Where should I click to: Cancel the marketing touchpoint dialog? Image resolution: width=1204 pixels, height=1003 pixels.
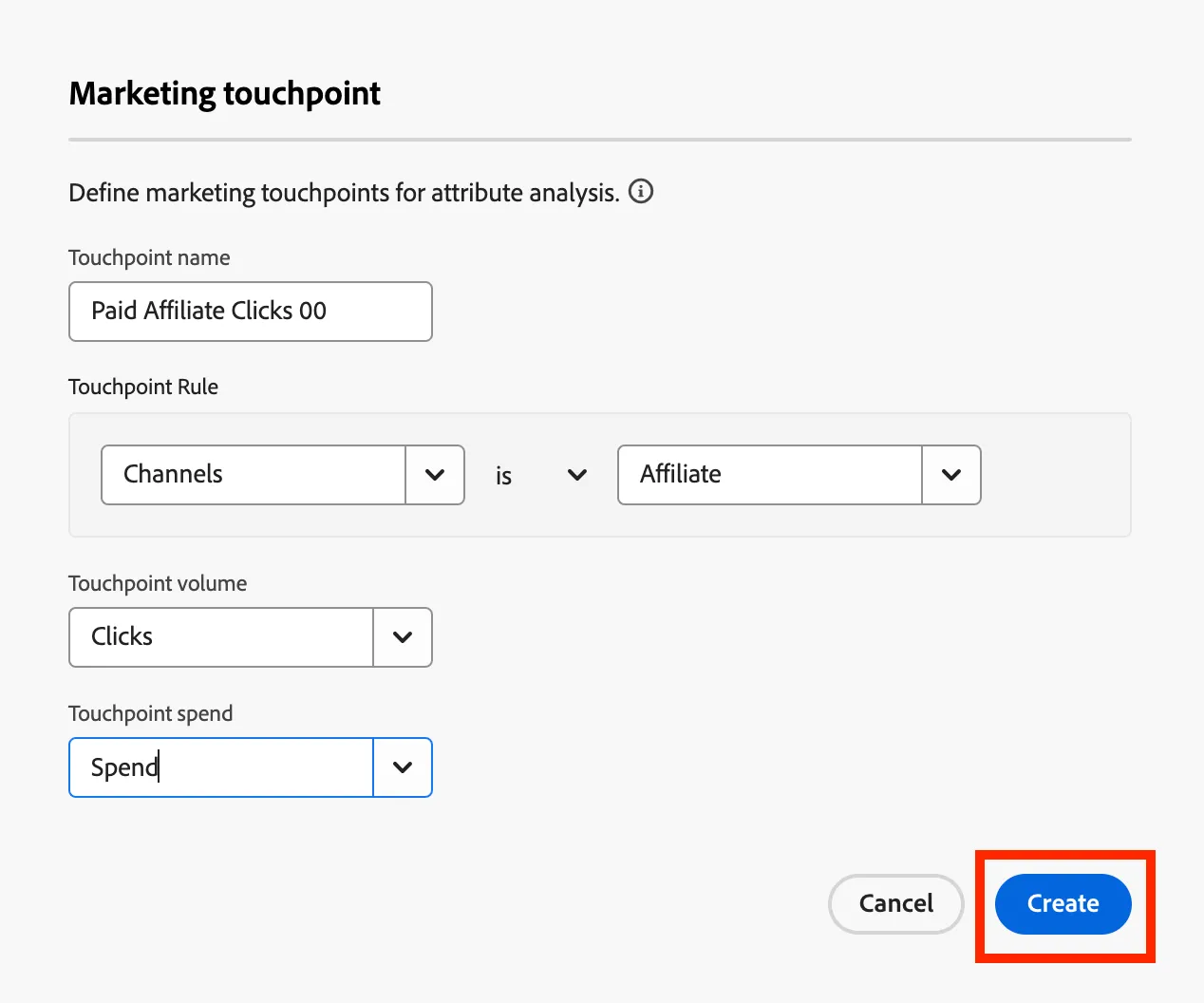coord(896,904)
